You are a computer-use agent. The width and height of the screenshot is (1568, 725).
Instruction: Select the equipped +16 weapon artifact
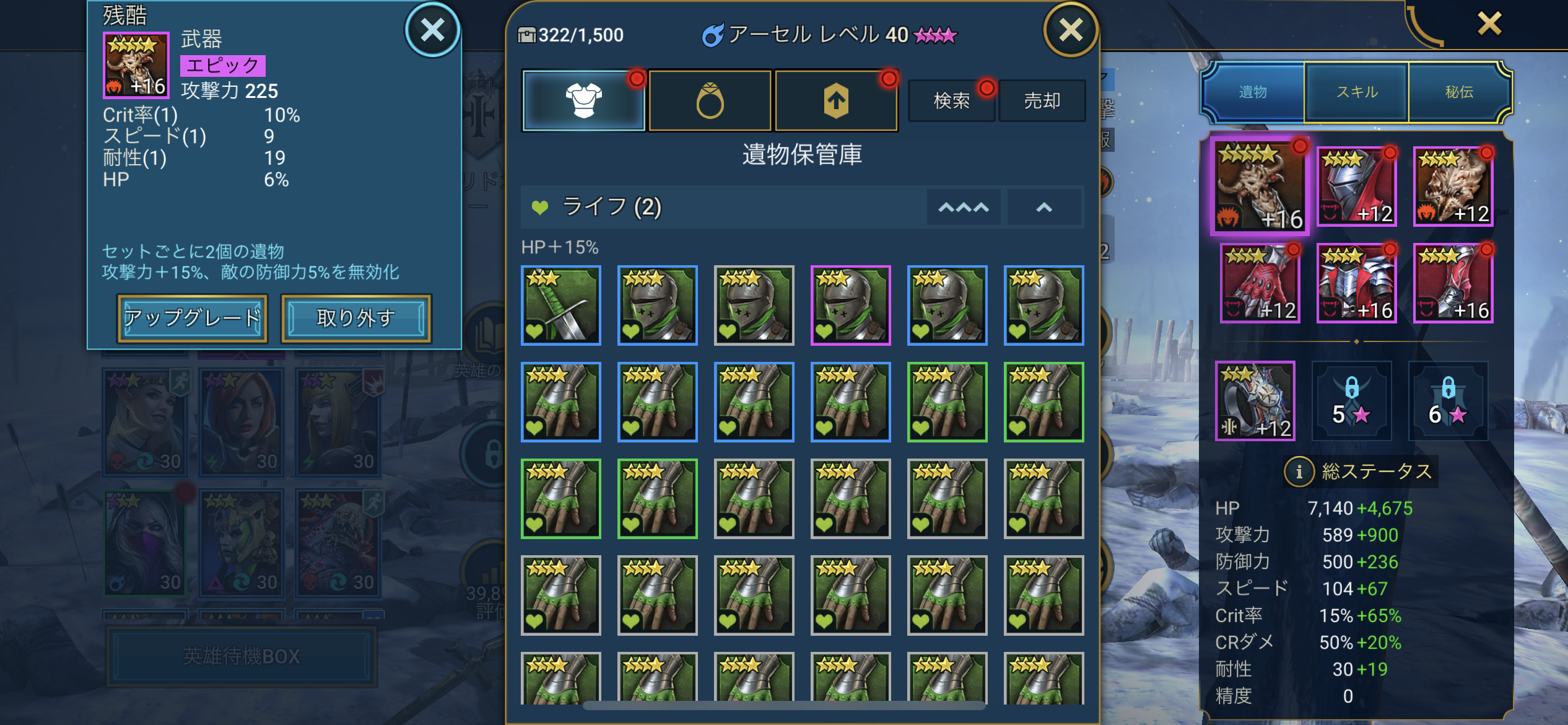[x=1260, y=186]
